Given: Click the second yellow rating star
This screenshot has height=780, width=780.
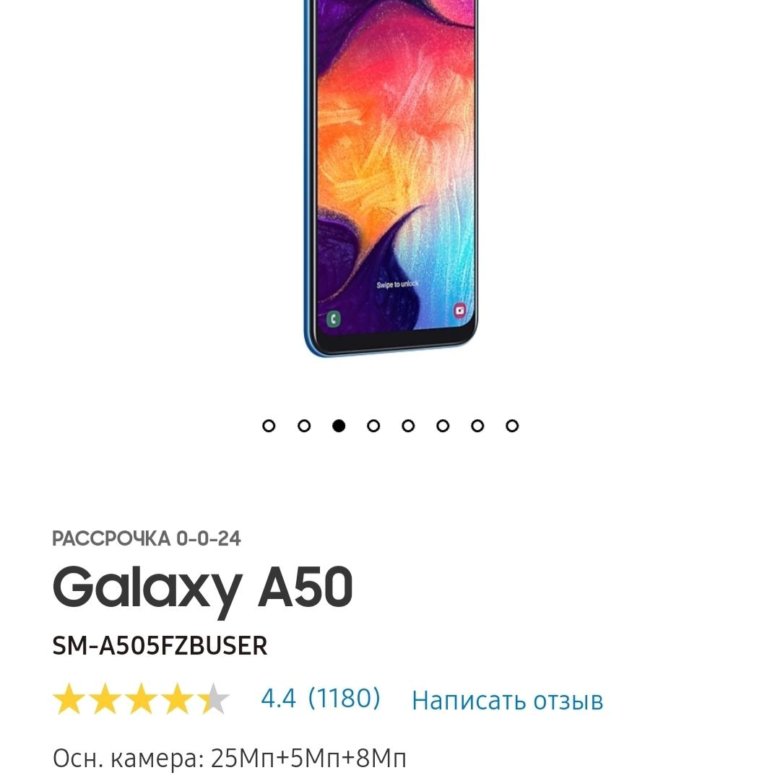Looking at the screenshot, I should click(x=105, y=698).
